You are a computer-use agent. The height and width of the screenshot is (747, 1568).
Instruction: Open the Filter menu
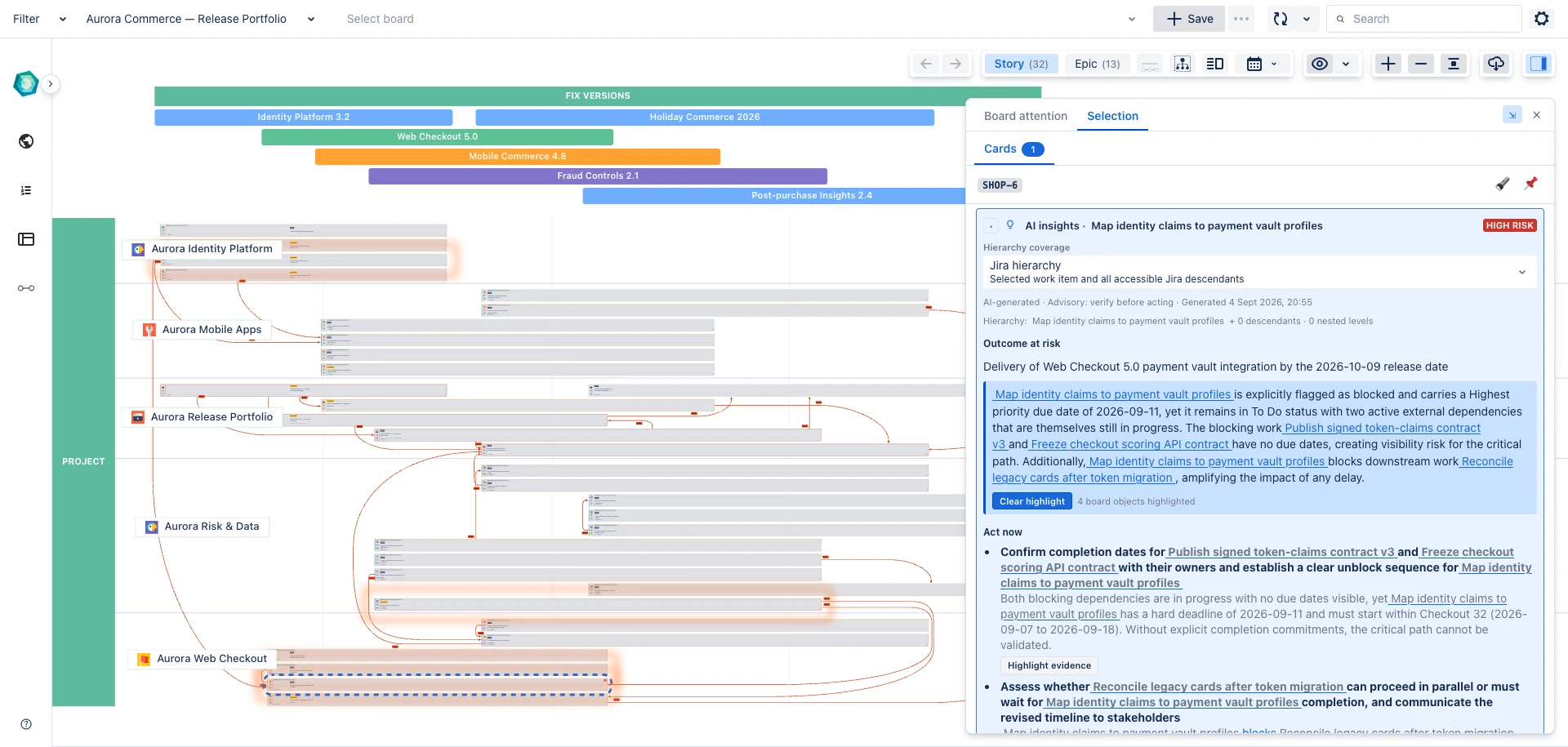pyautogui.click(x=40, y=19)
